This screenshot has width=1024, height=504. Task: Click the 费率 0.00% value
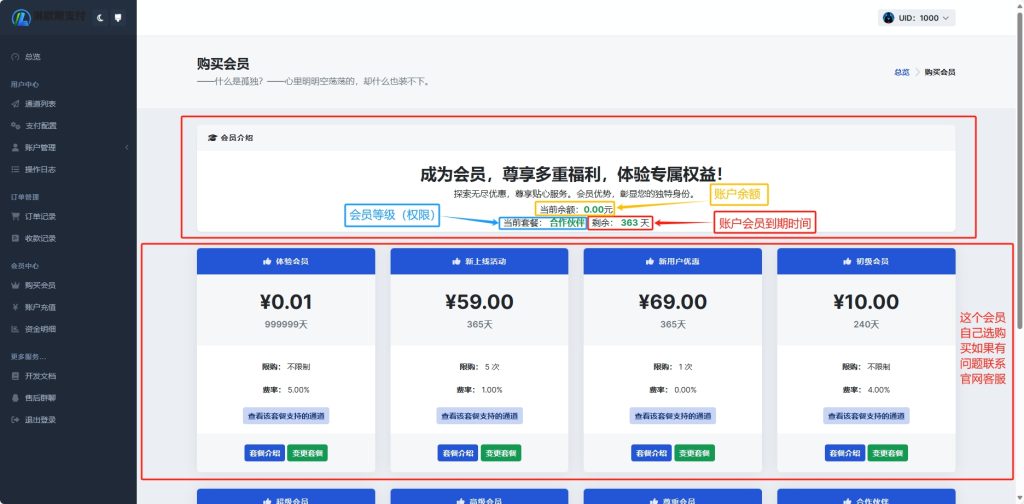click(685, 390)
